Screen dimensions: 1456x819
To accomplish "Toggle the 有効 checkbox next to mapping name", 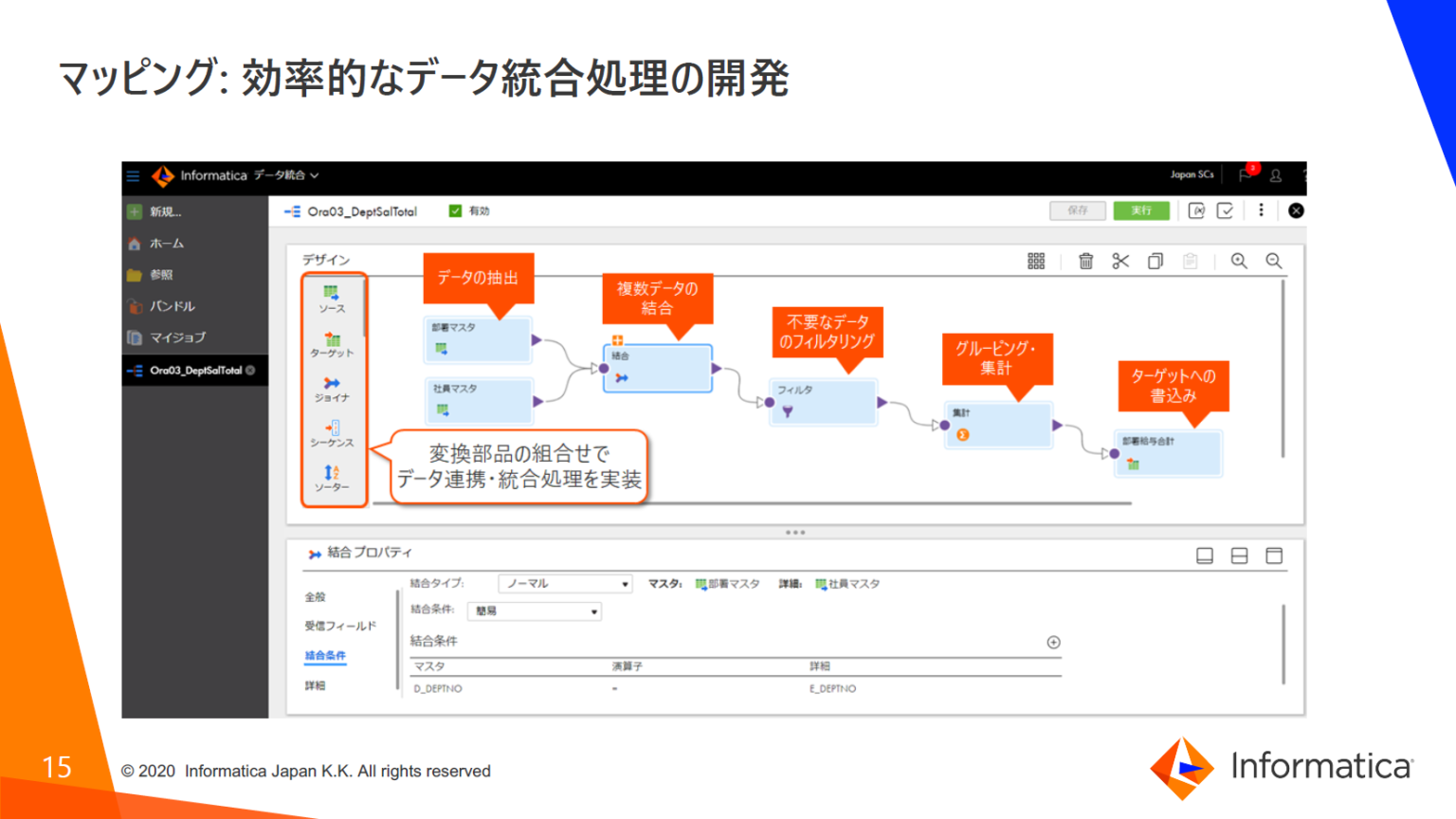I will (x=455, y=209).
